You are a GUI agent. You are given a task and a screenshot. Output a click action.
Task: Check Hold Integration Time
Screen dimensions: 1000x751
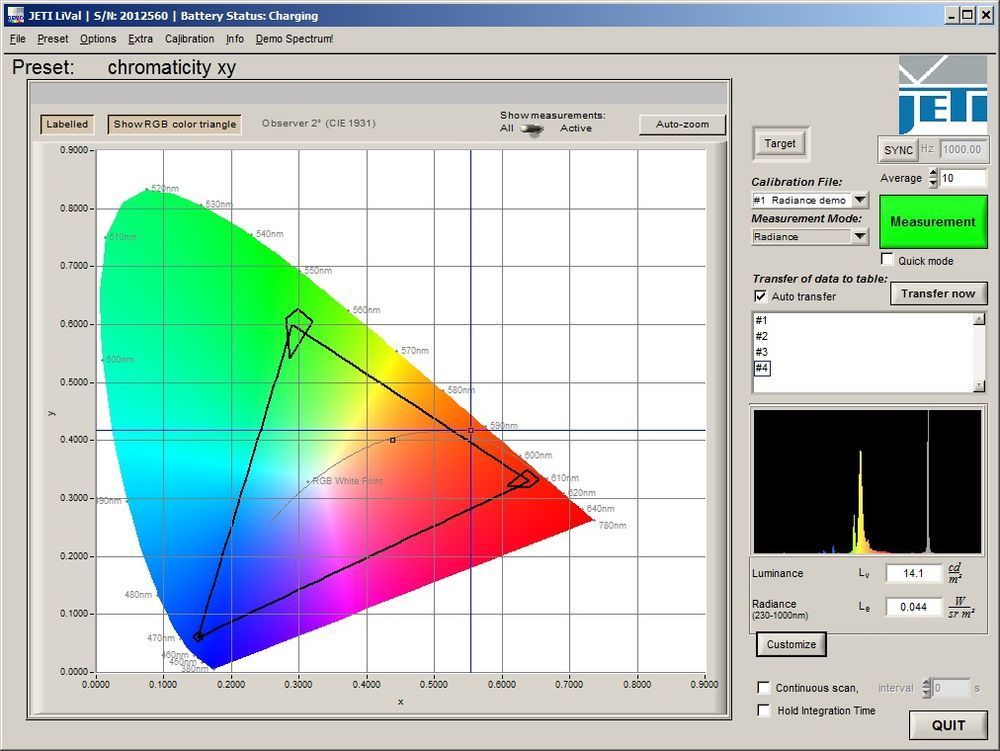coord(764,711)
